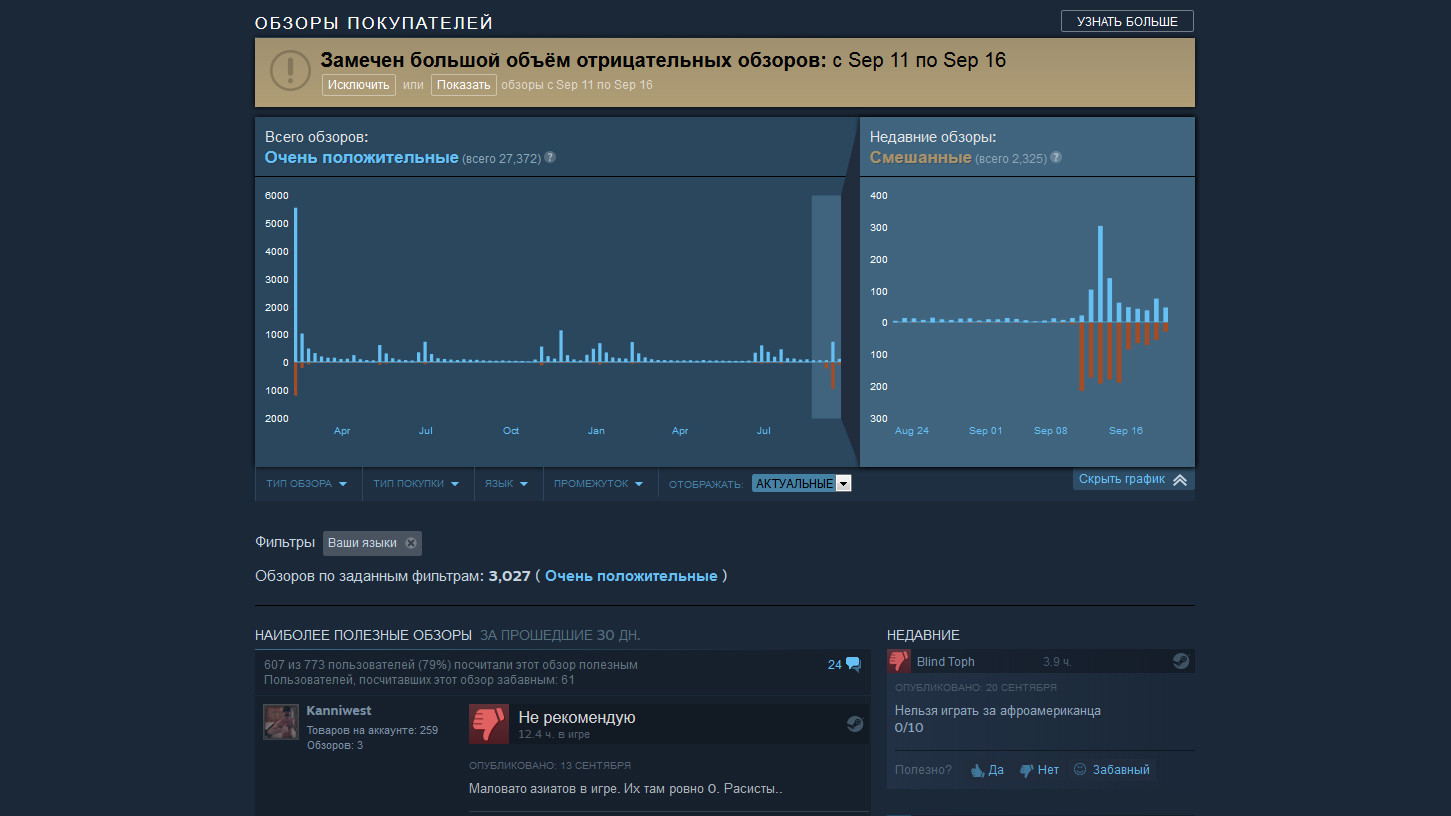Open the 'Очень положительные' overall rating link
Screen dimensions: 1451x816
(361, 158)
